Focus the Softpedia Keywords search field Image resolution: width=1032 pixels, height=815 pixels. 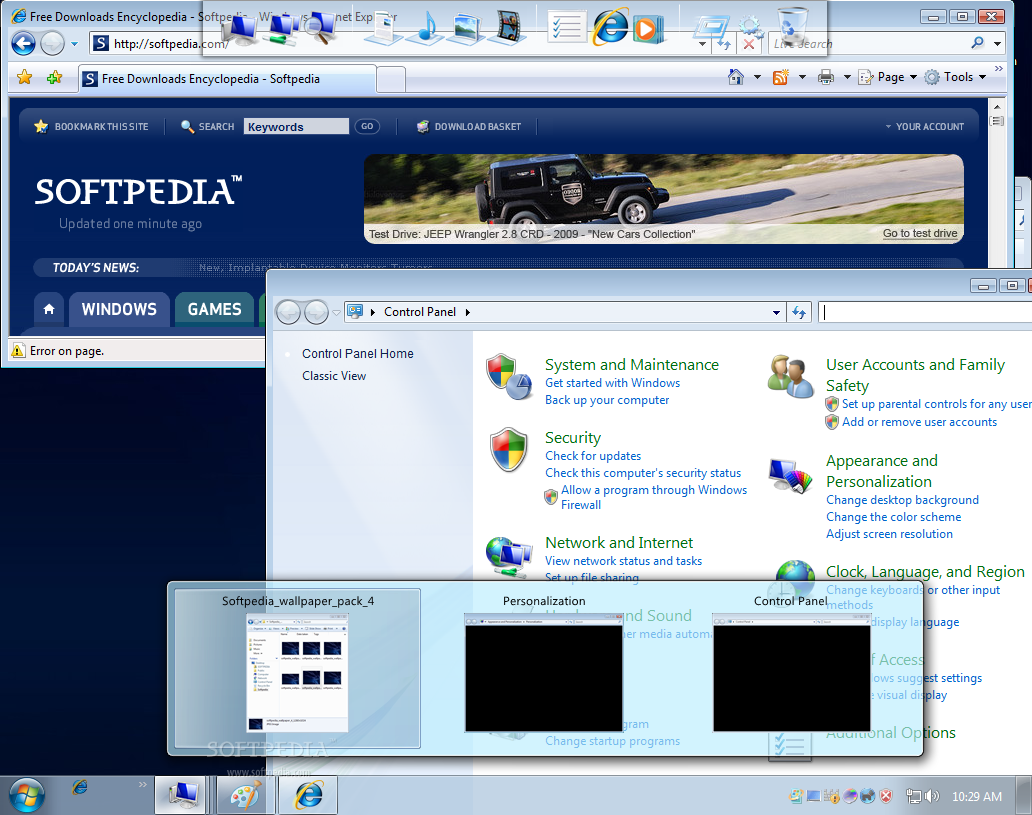(296, 126)
